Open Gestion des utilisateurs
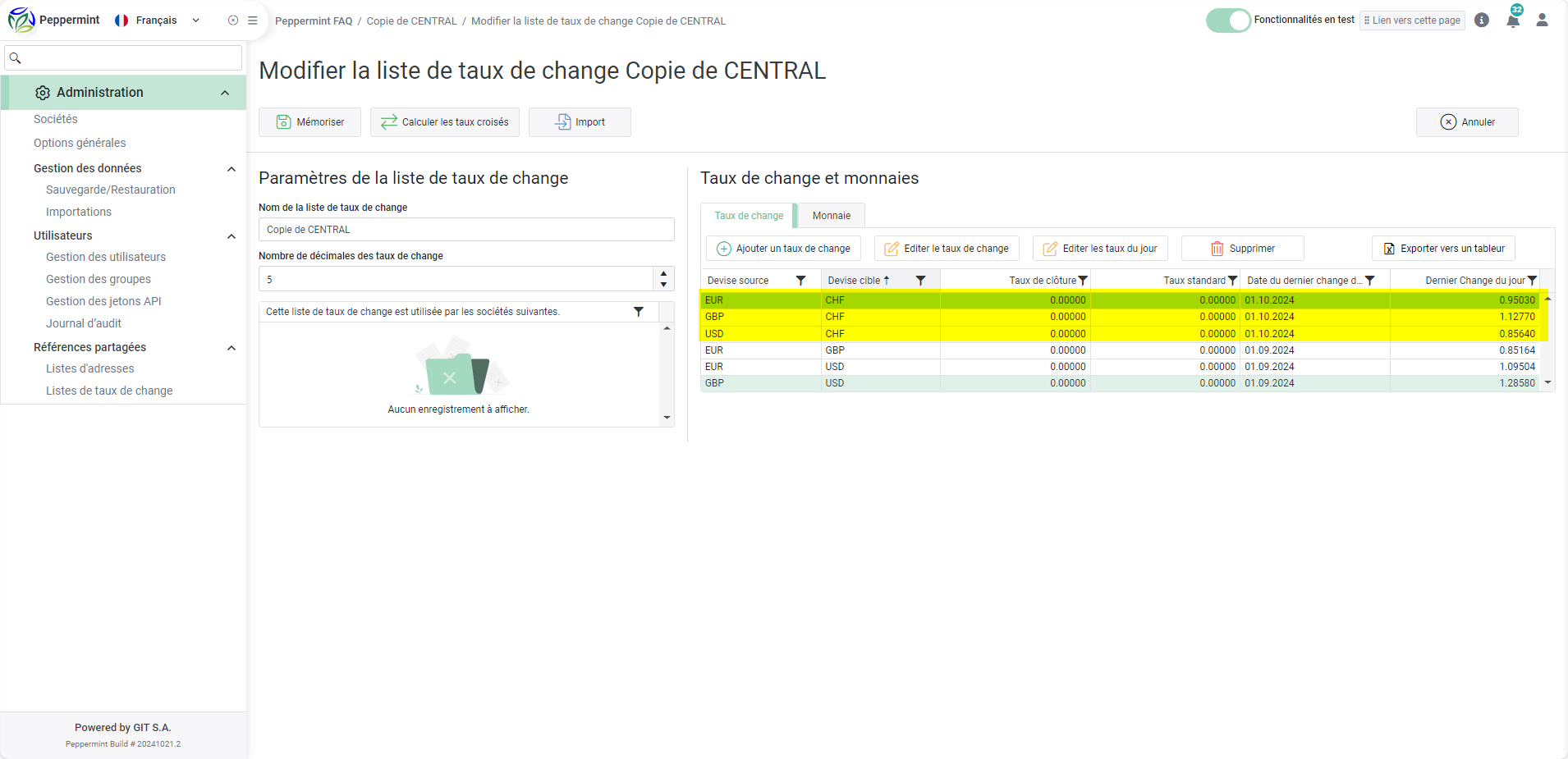The image size is (1568, 759). [x=106, y=257]
